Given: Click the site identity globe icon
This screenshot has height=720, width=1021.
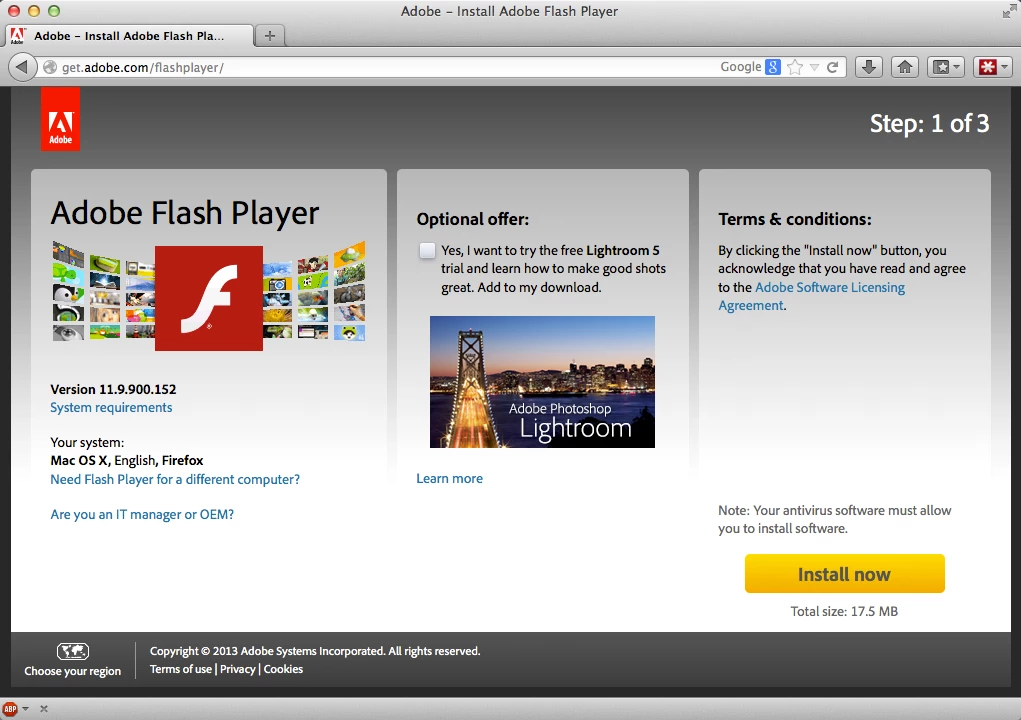Looking at the screenshot, I should tap(50, 67).
